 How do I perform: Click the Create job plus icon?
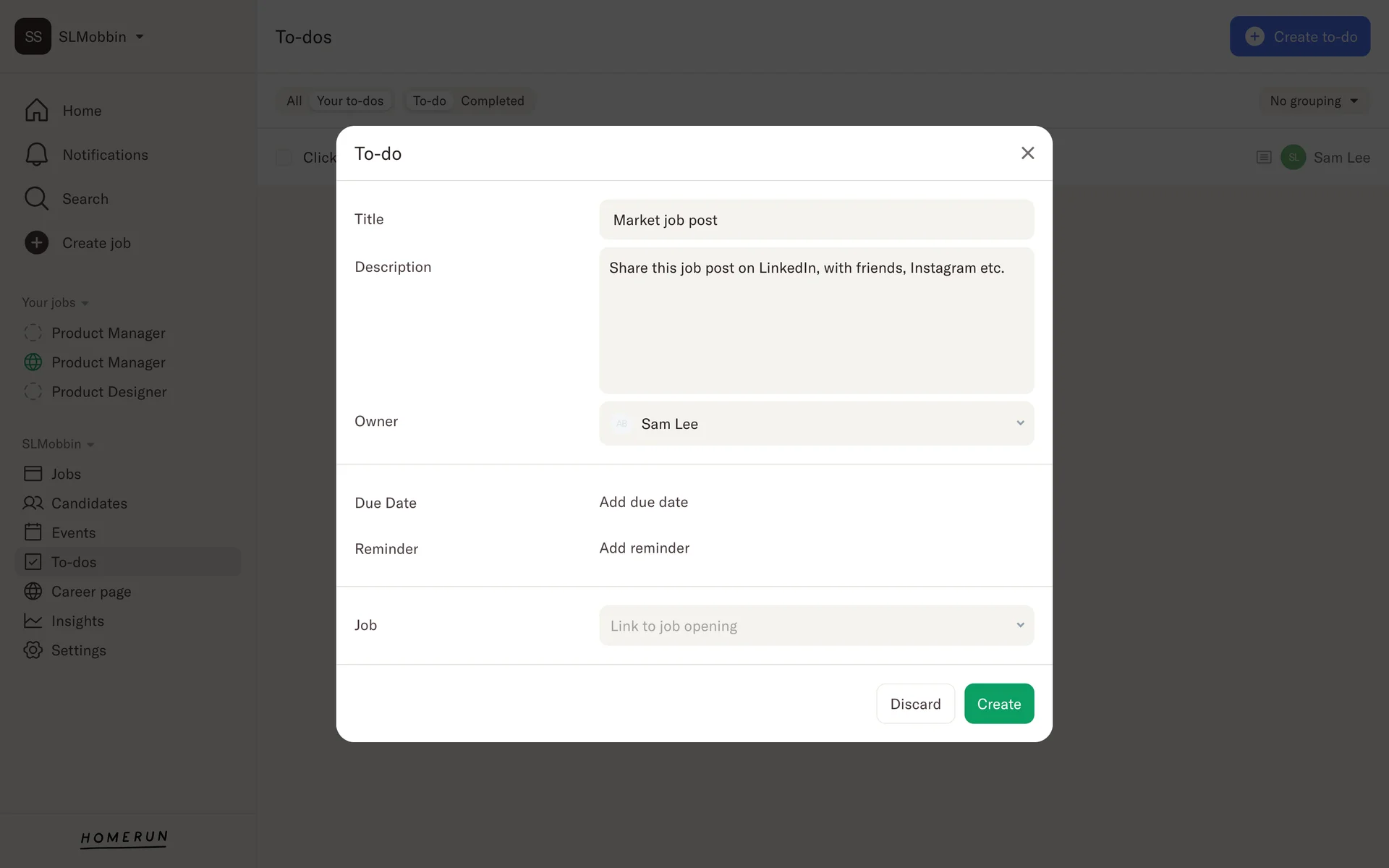[x=36, y=243]
